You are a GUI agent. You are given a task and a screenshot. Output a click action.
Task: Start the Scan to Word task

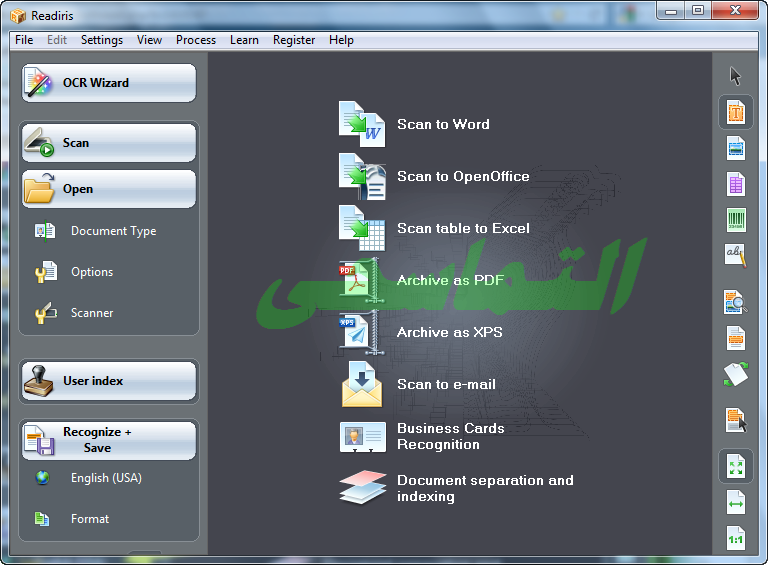[x=442, y=124]
